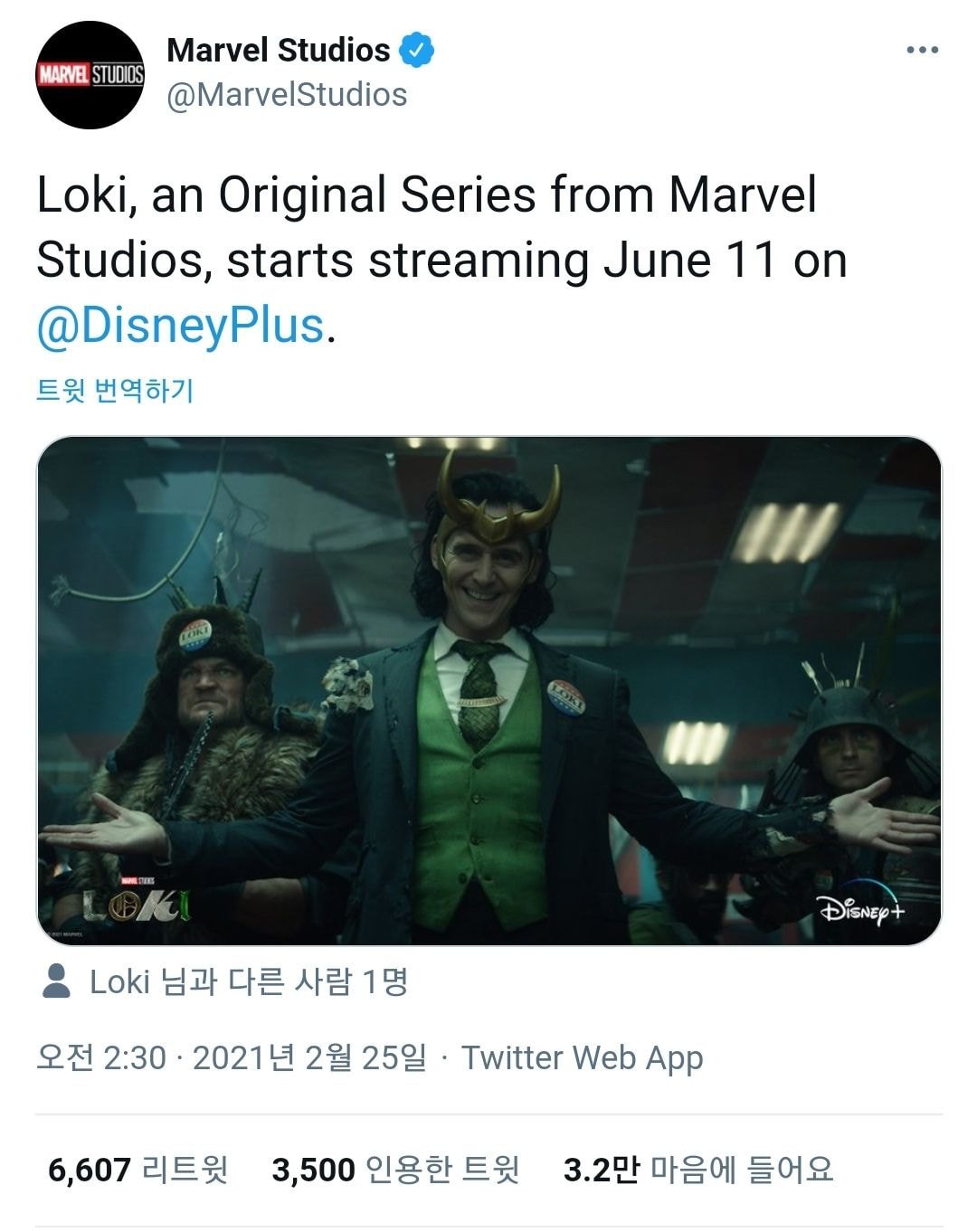Screen dimensions: 977x1232
Task: Click the Marvel Studios display name
Action: [278, 51]
